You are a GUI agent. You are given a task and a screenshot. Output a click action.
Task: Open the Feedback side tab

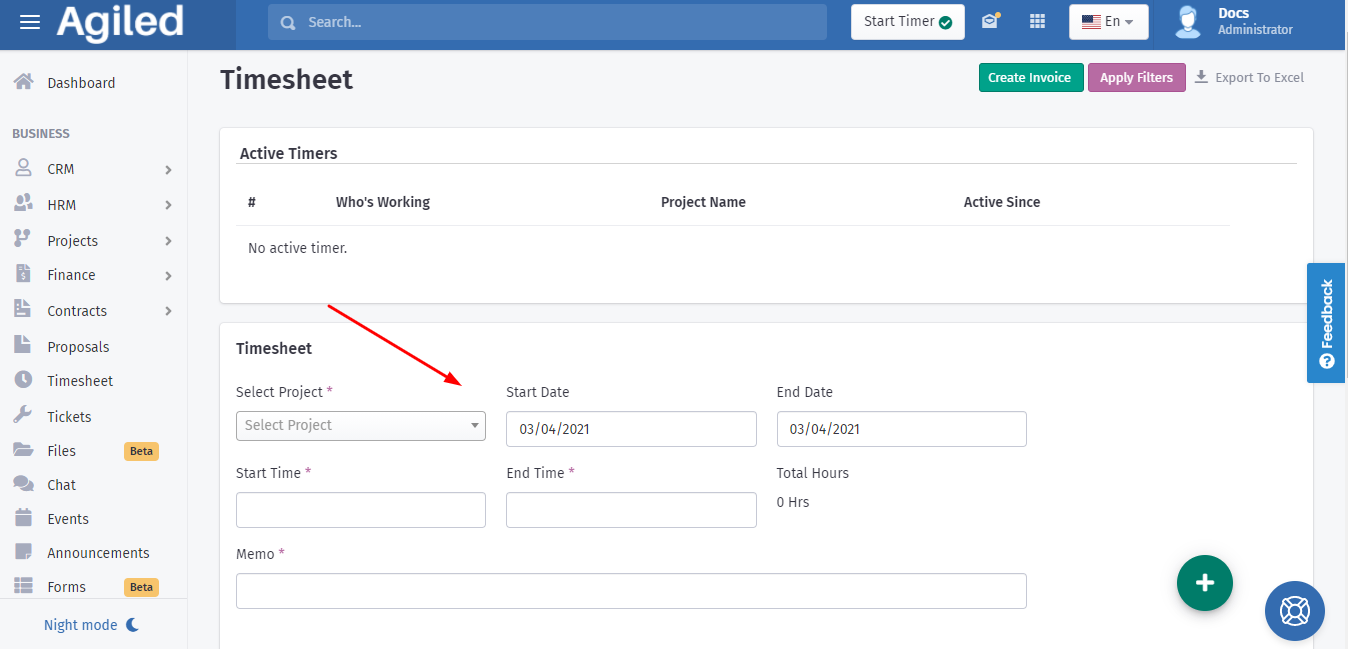1326,323
